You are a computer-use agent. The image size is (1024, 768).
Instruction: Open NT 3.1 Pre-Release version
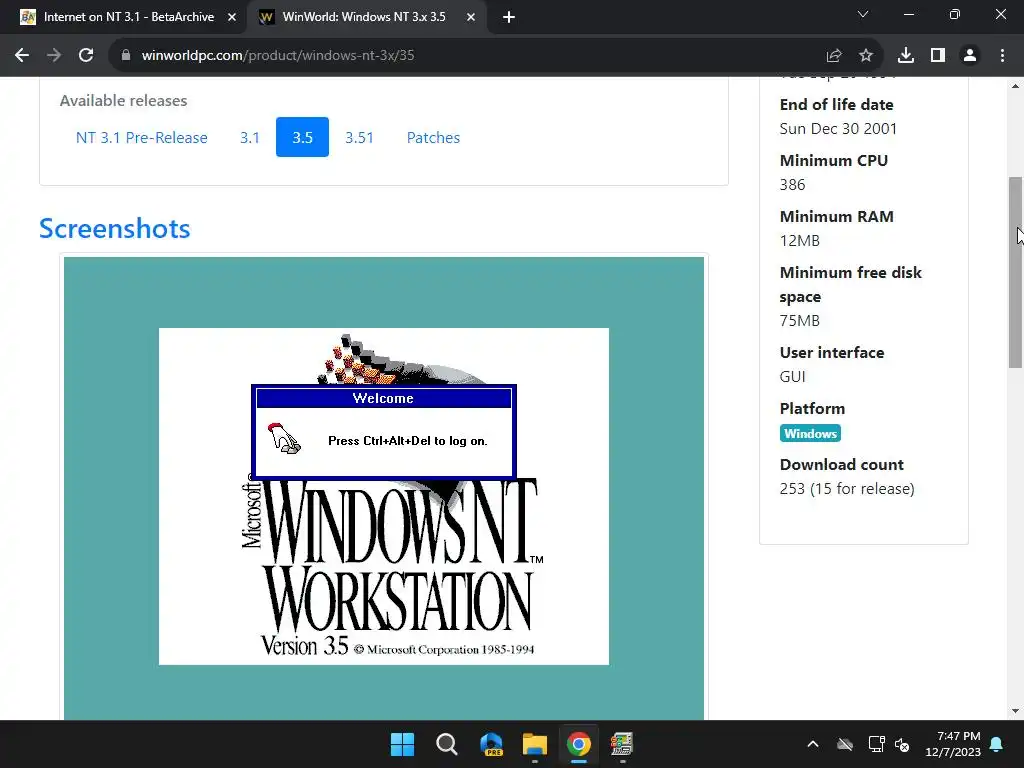142,138
